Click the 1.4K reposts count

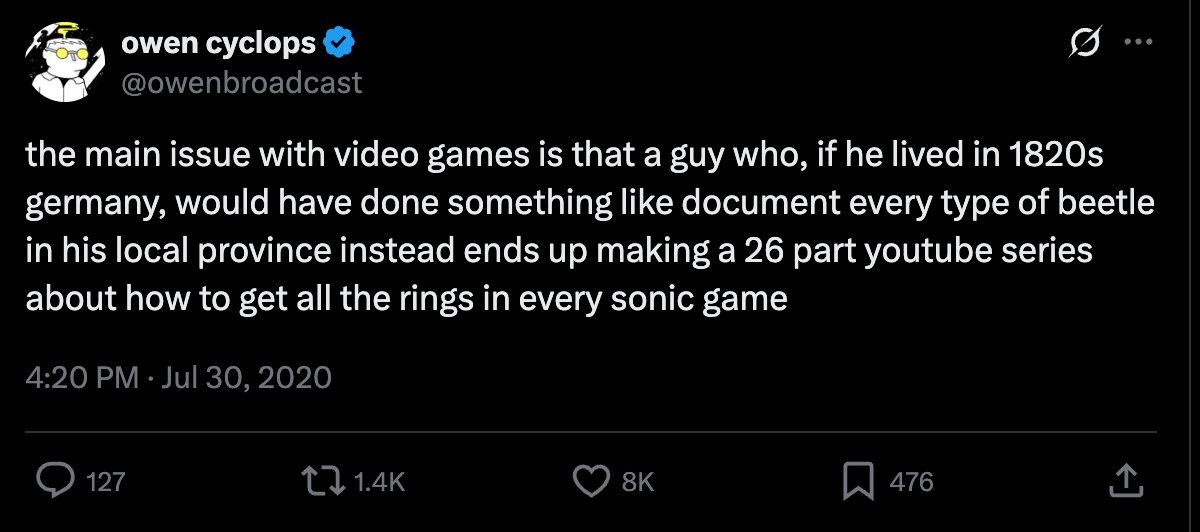(380, 482)
